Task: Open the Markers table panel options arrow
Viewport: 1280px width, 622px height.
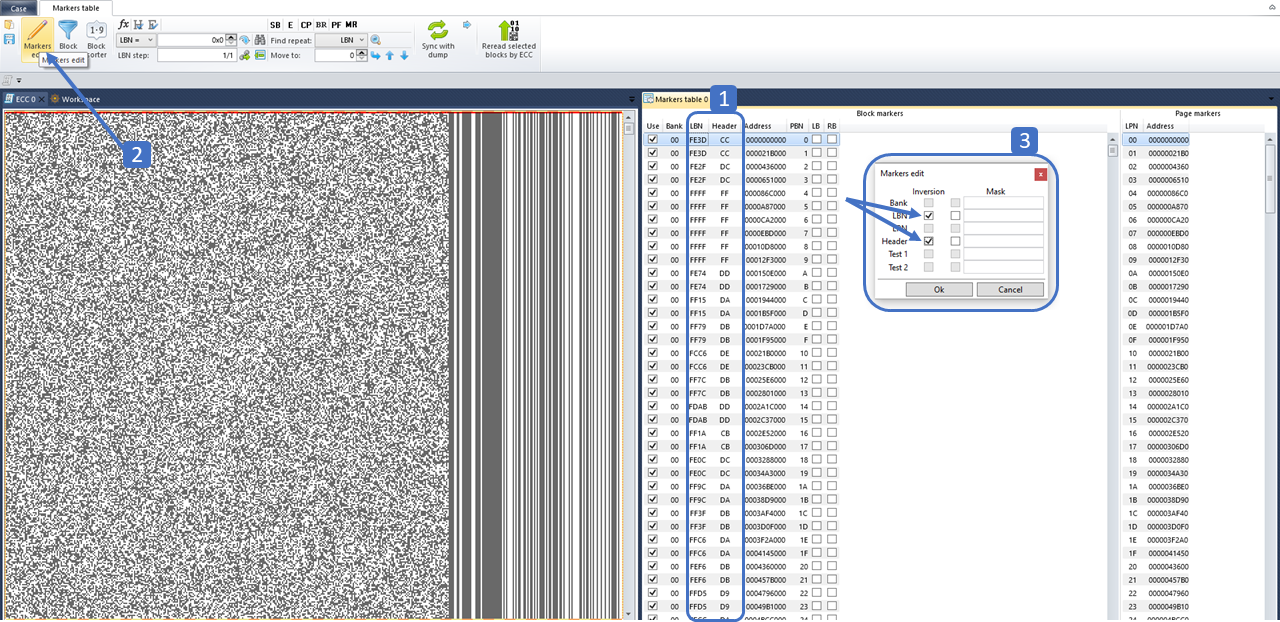Action: point(1272,99)
